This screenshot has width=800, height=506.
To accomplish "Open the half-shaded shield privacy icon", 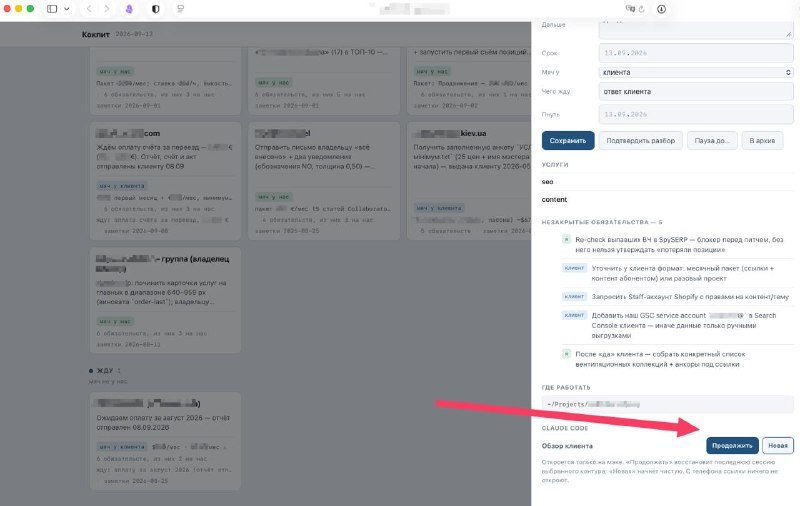I will pyautogui.click(x=156, y=9).
